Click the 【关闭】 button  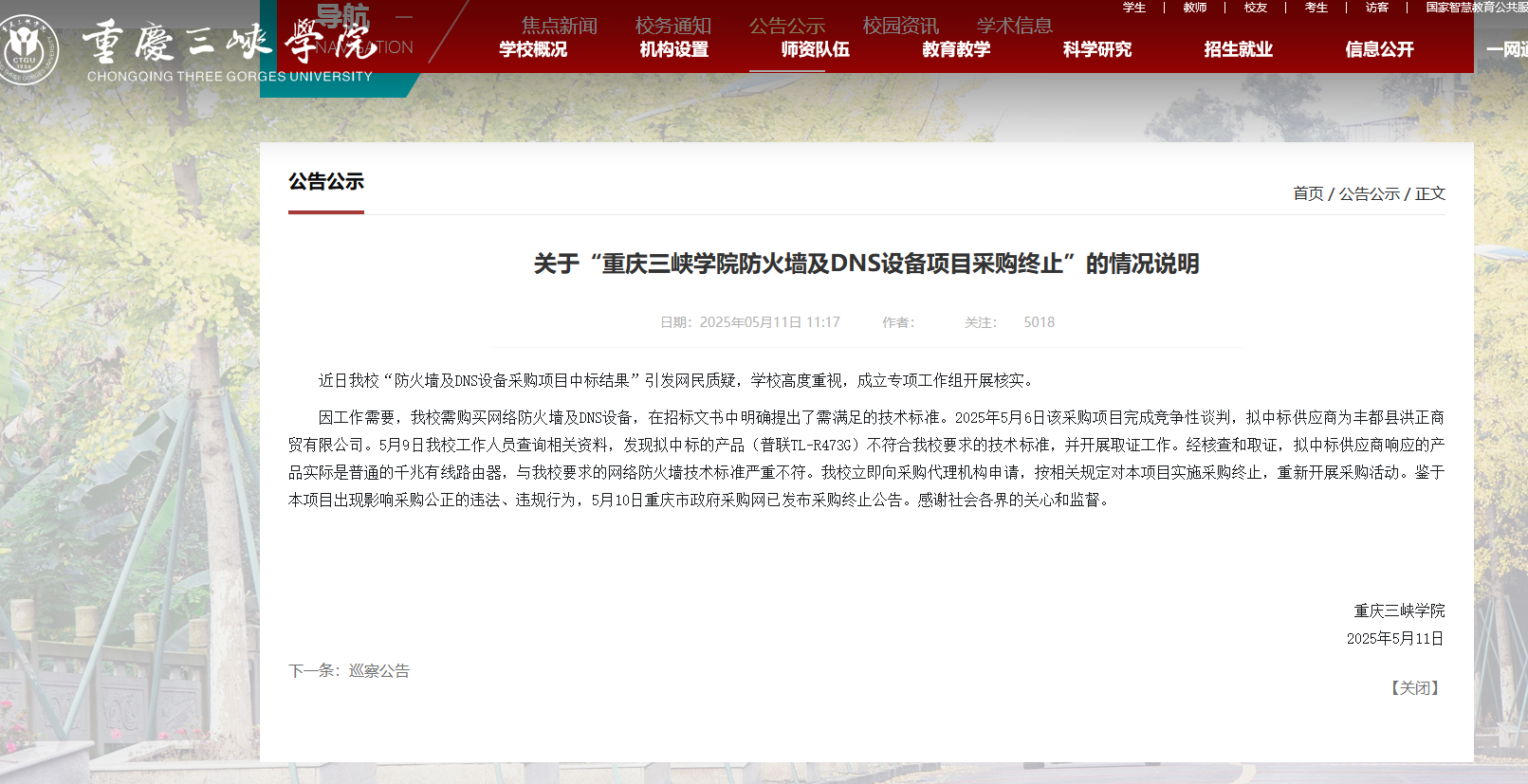pos(1414,688)
